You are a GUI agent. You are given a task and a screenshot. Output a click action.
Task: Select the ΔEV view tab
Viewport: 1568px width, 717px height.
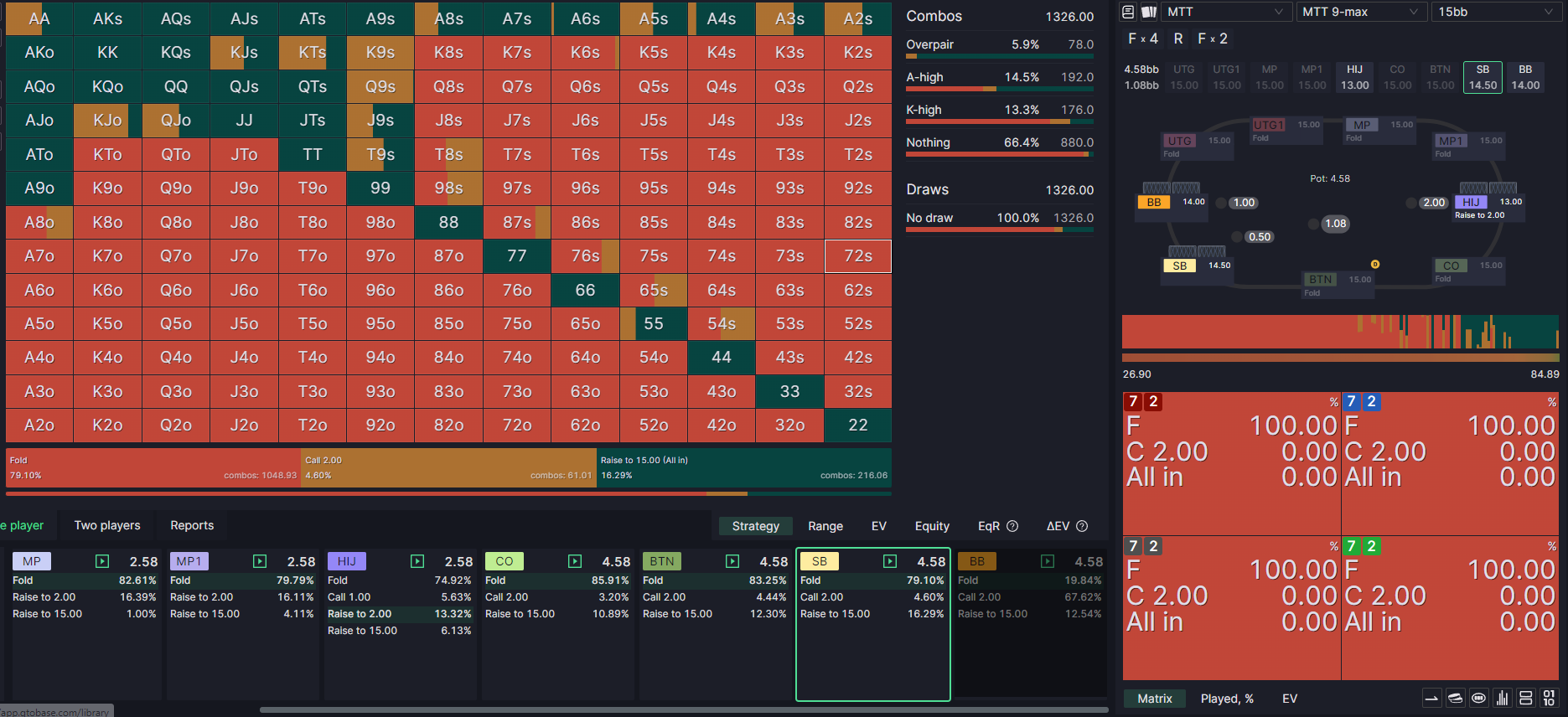click(1058, 526)
